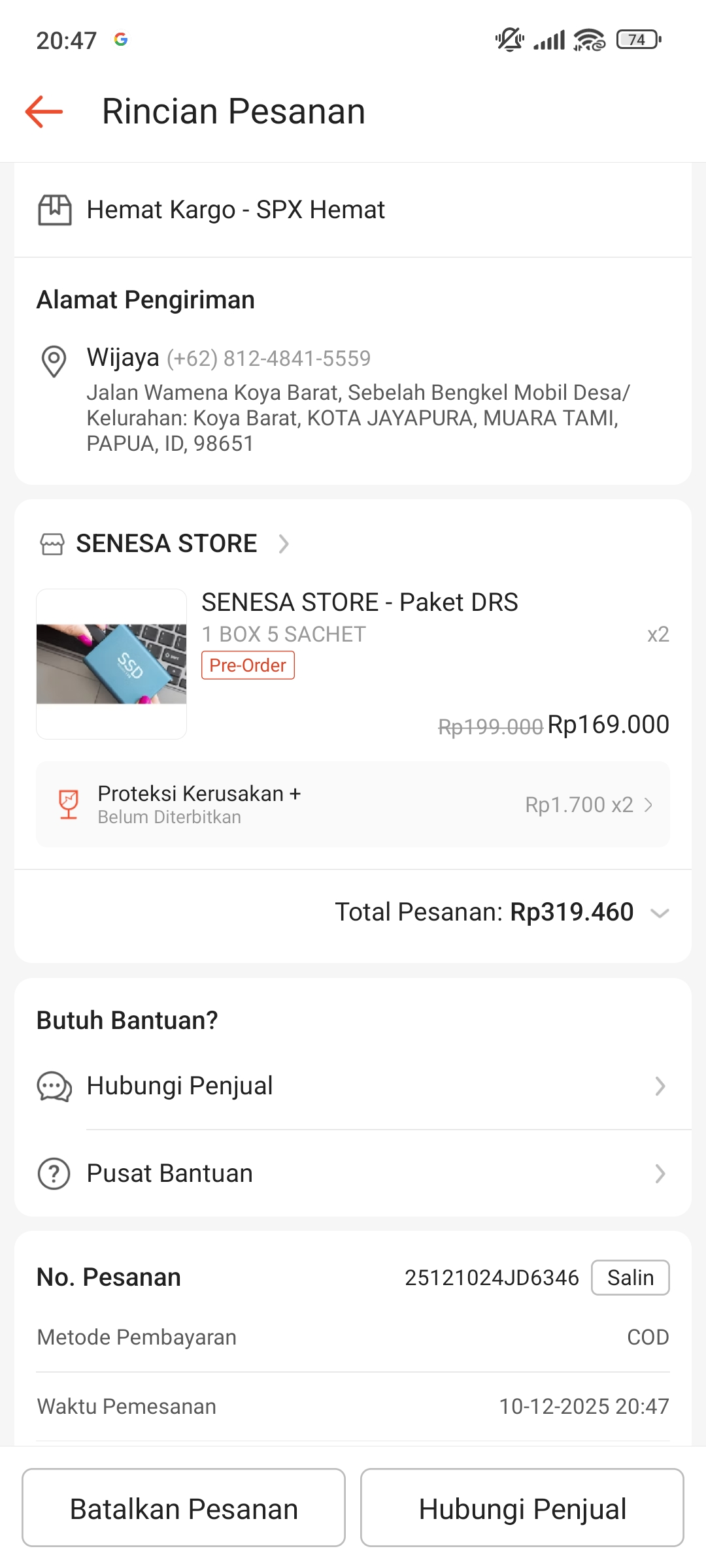Tap the battery indicator in status bar
Viewport: 706px width, 1568px height.
639,40
